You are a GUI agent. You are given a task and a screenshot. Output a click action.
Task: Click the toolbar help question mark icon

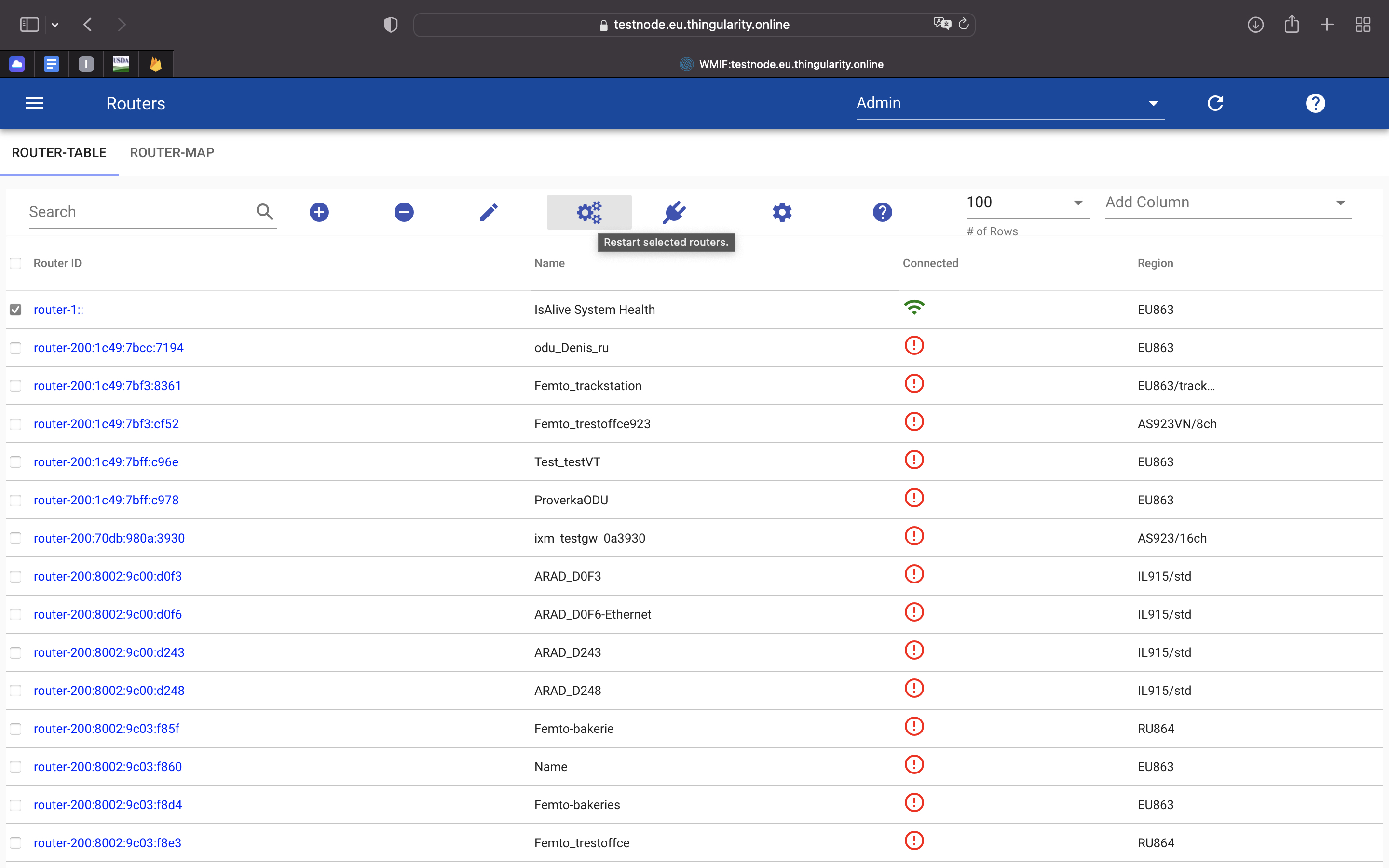click(882, 212)
